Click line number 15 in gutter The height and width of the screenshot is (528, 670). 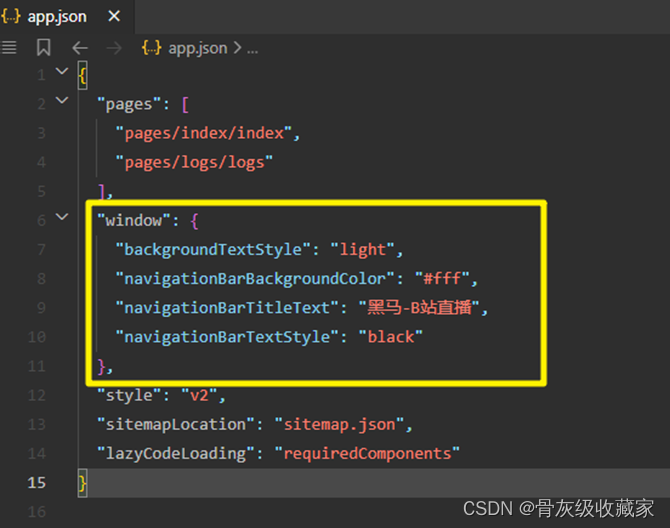tap(37, 483)
